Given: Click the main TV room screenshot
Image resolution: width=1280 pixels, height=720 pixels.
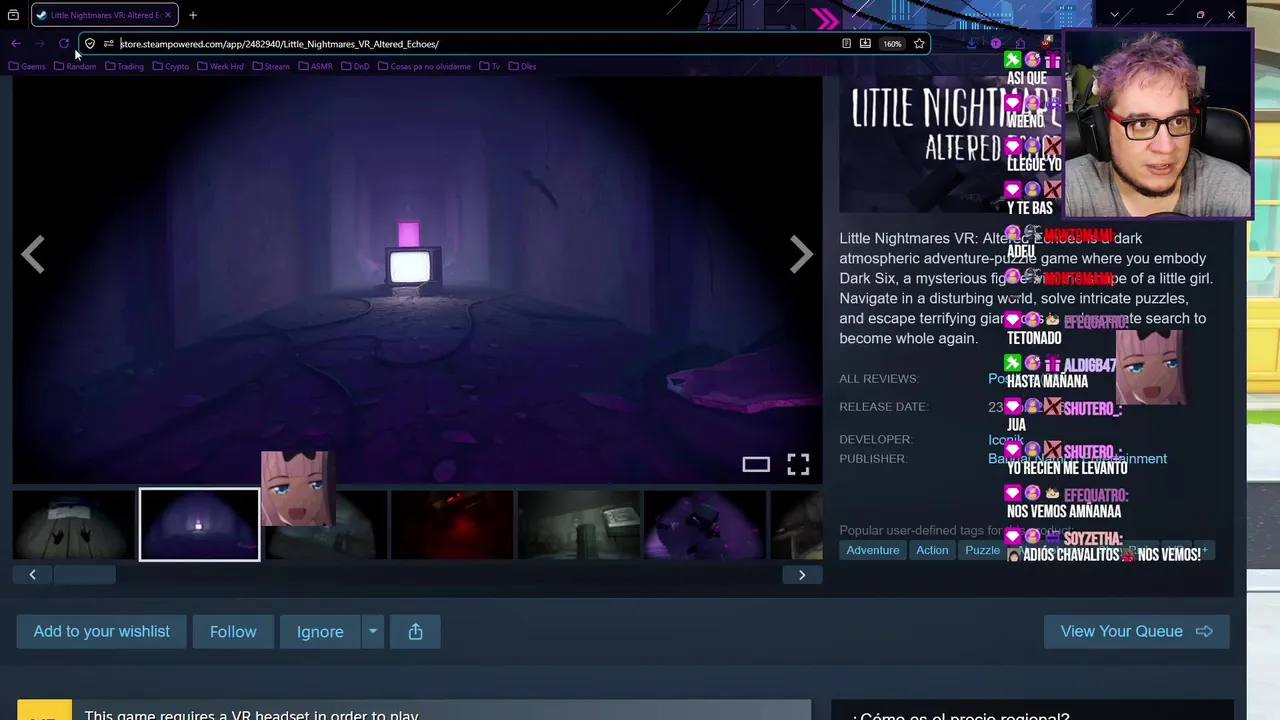Looking at the screenshot, I should point(417,280).
